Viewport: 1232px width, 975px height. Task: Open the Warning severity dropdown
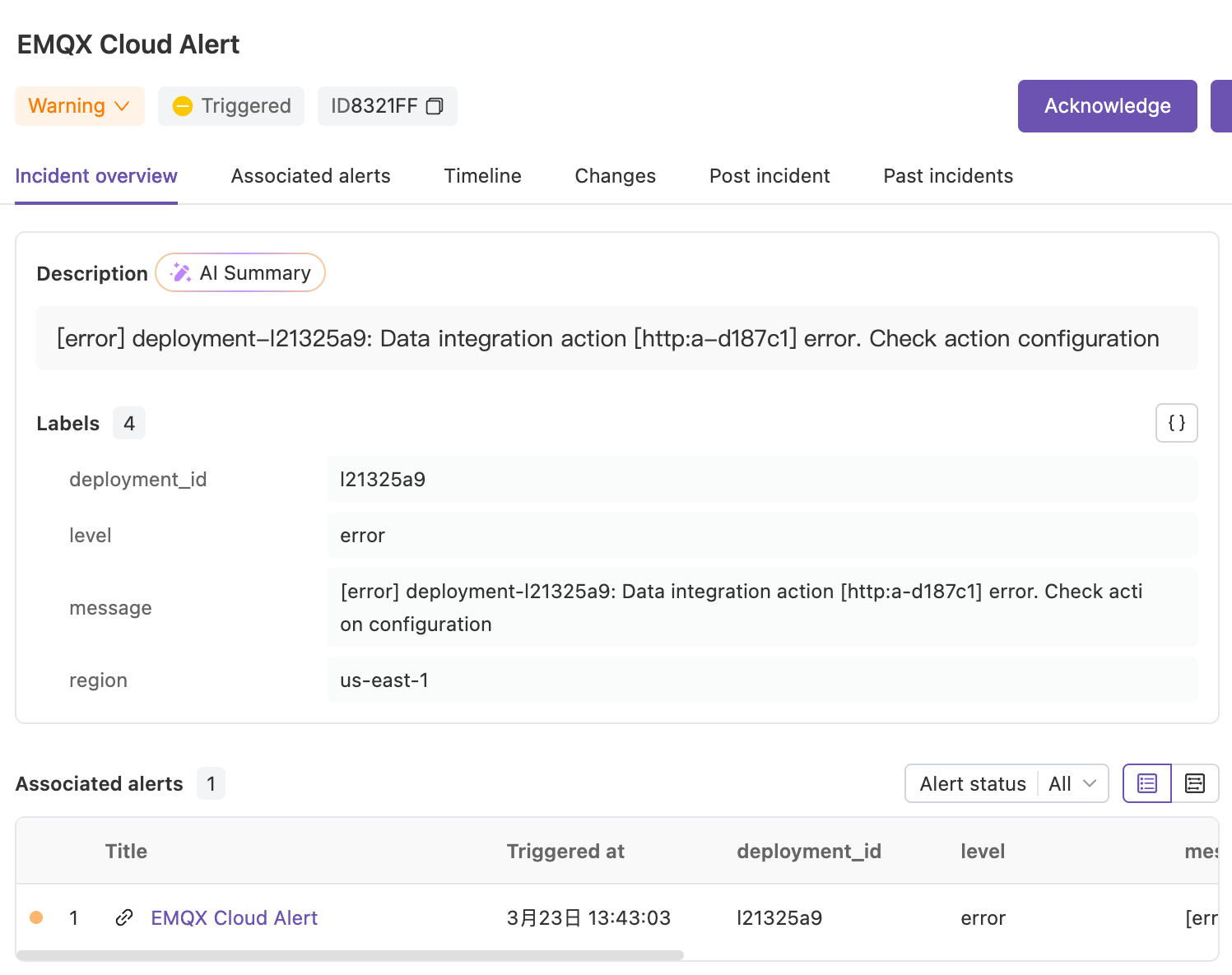click(x=80, y=106)
